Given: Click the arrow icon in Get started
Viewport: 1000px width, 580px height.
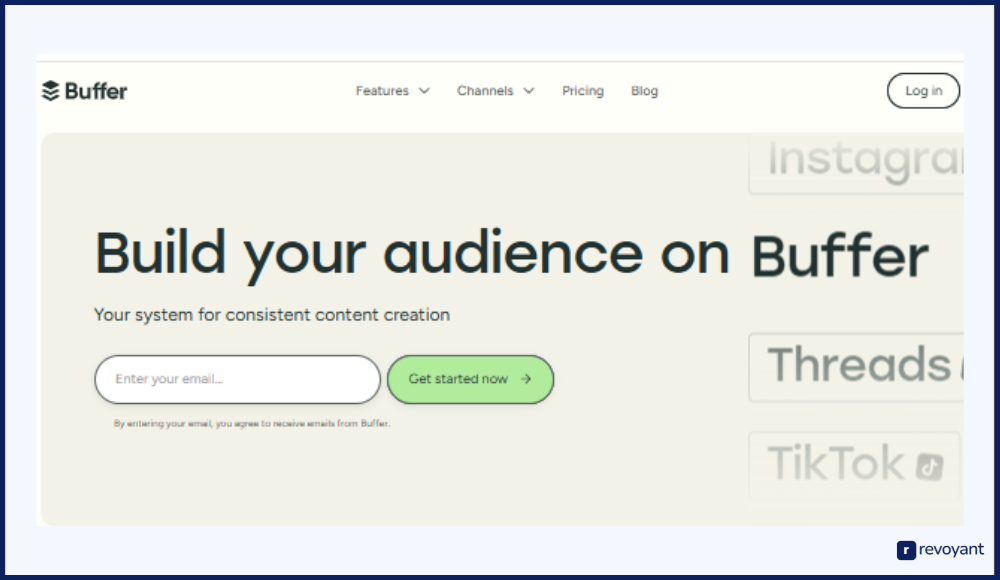Looking at the screenshot, I should 526,380.
